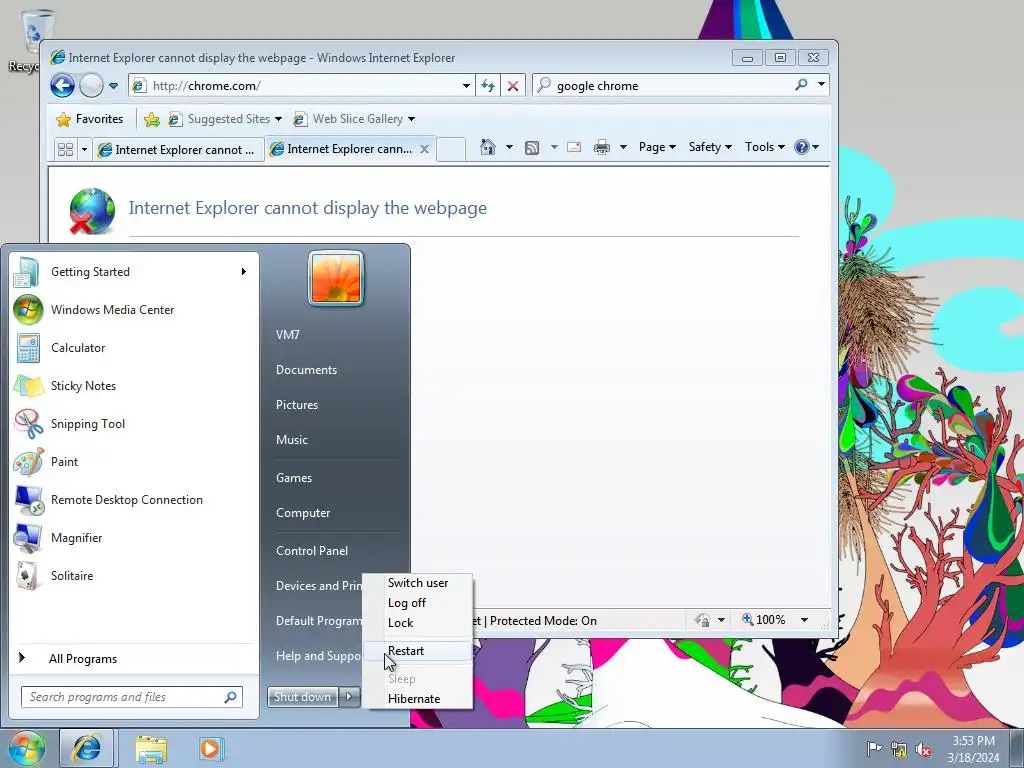Open Pictures from Start menu
Viewport: 1024px width, 768px height.
297,405
